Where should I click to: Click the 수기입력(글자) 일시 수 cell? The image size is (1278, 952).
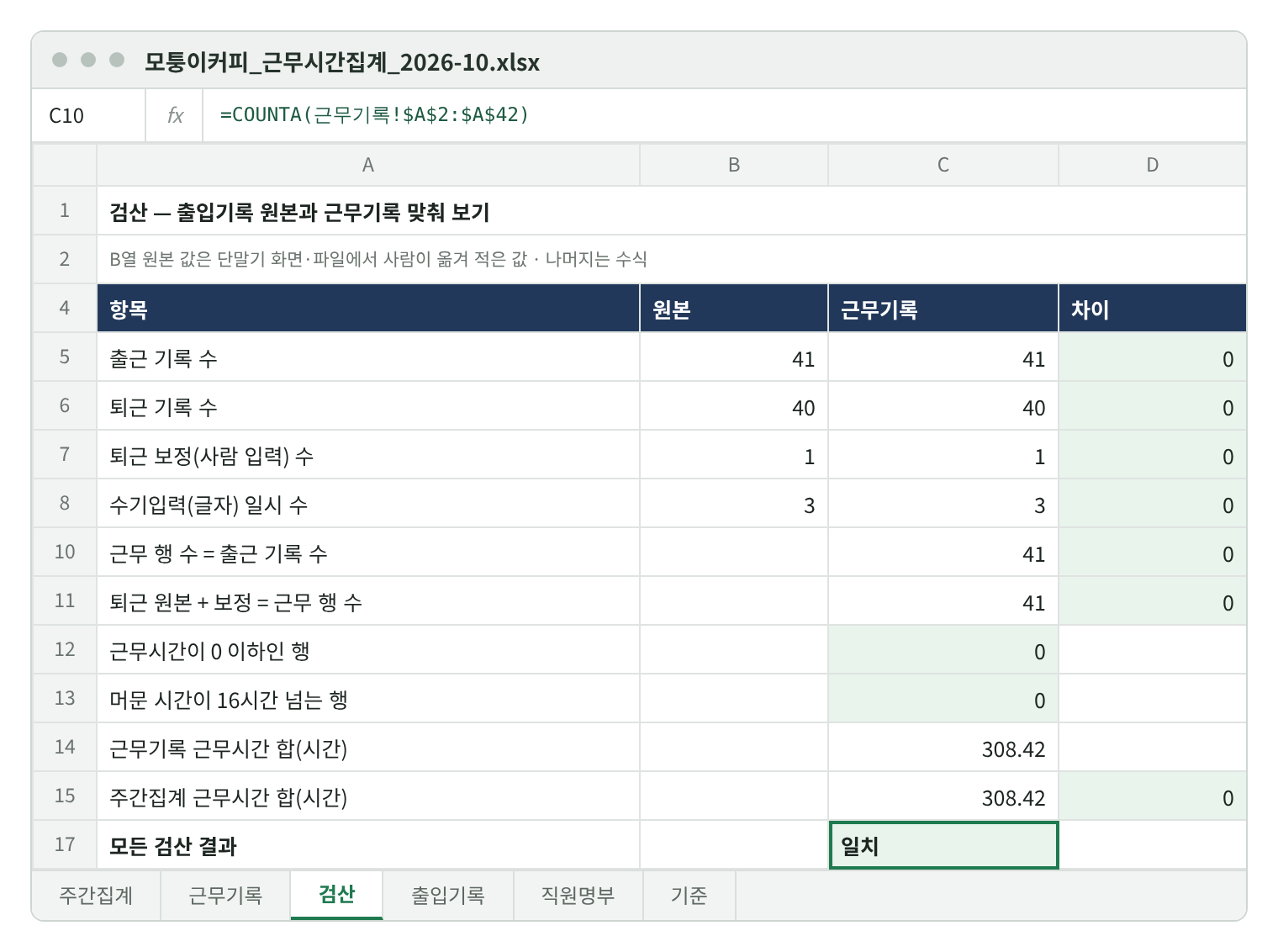pos(368,504)
